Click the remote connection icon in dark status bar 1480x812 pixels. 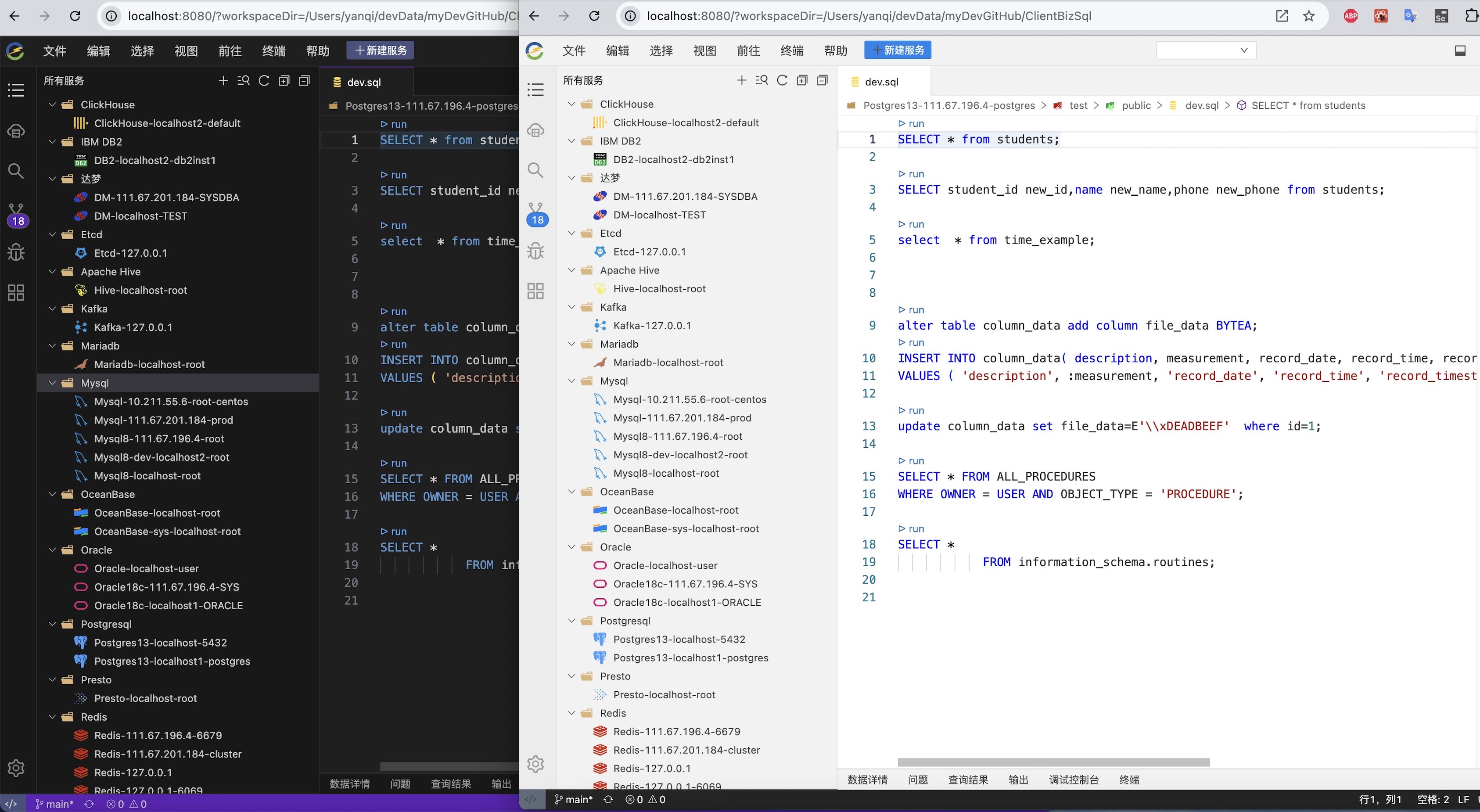click(11, 804)
